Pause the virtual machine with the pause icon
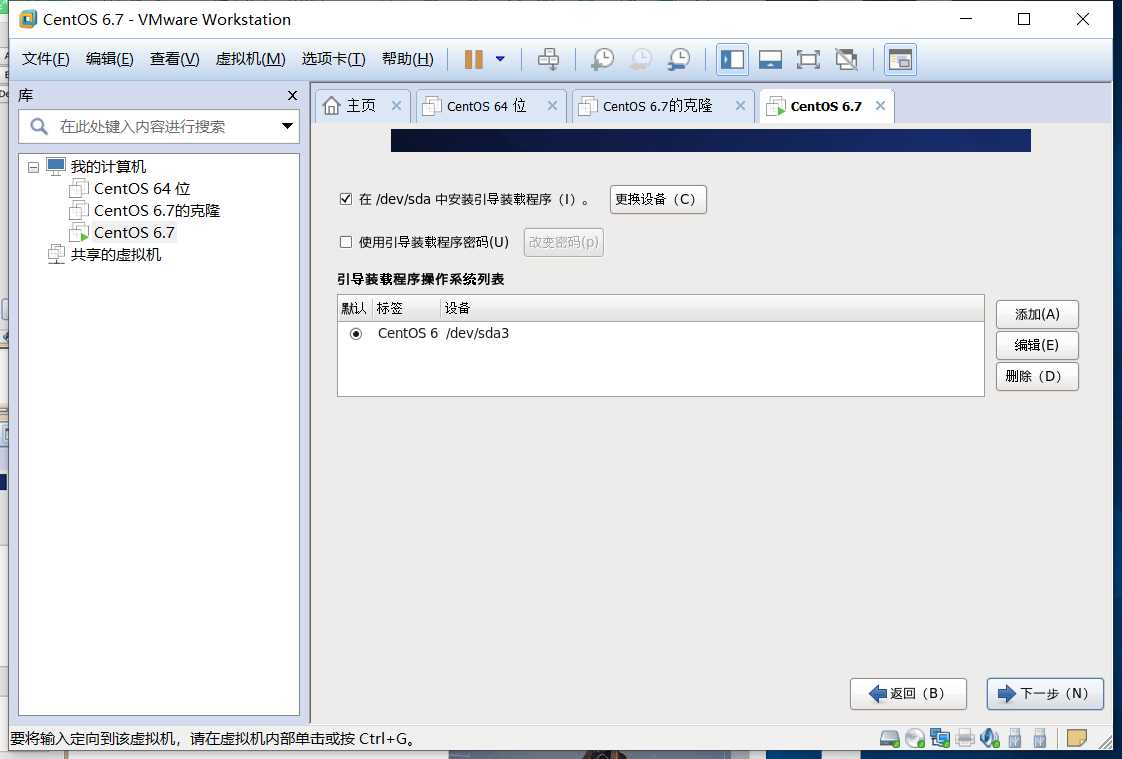 pyautogui.click(x=474, y=59)
